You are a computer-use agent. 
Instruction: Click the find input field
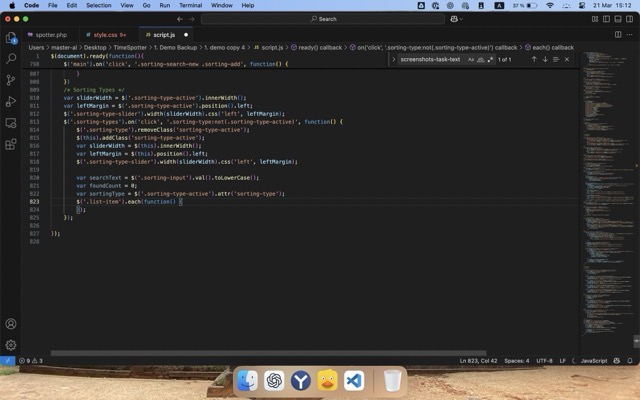click(430, 59)
